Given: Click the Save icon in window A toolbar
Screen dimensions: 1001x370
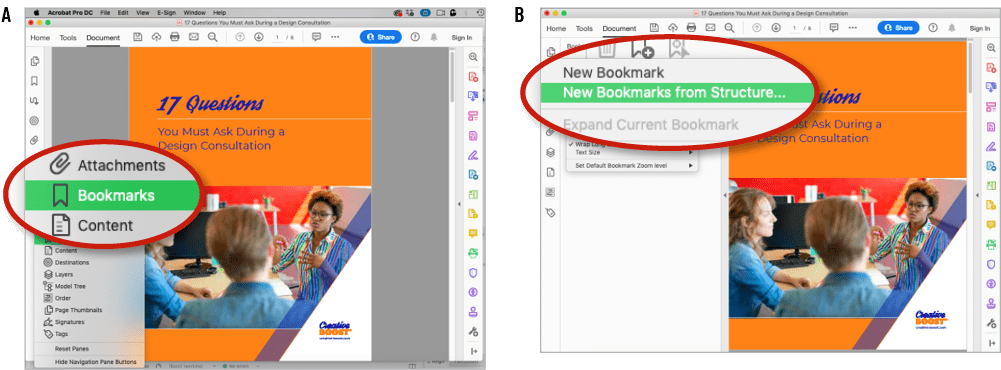Looking at the screenshot, I should [138, 37].
